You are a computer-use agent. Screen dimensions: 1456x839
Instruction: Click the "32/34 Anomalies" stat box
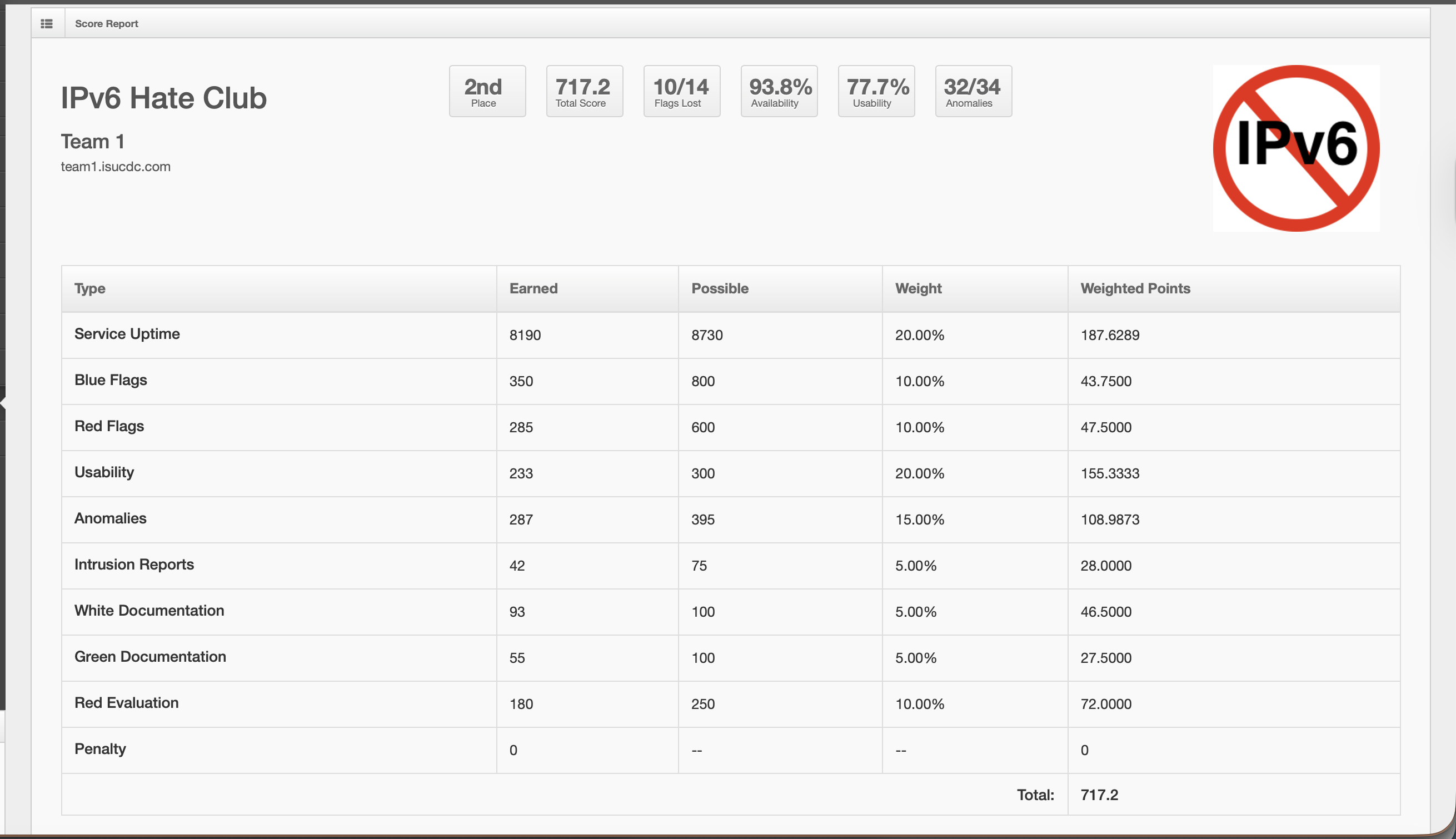(x=973, y=91)
